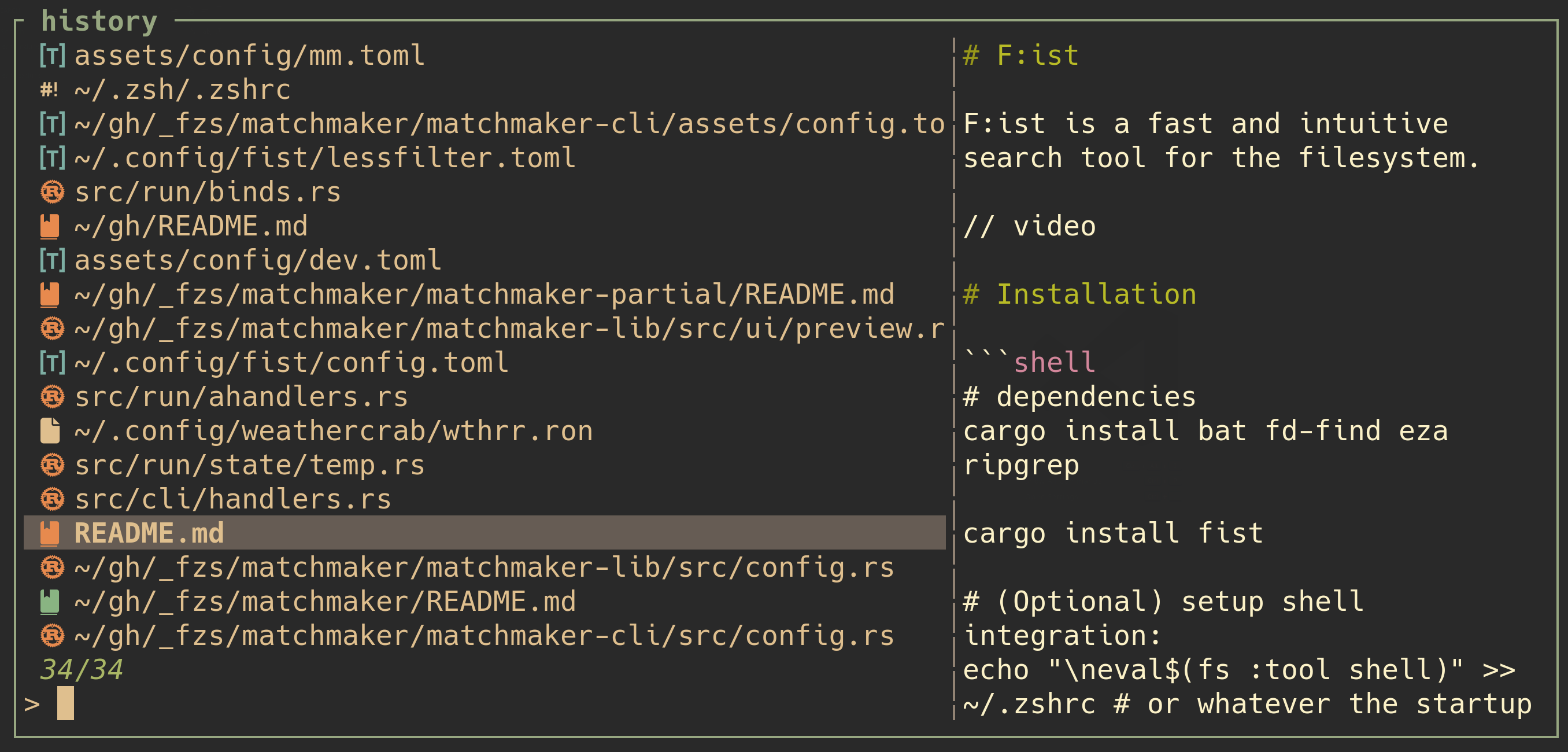
Task: Open the matchmaker-partial/README.md entry
Action: pos(485,294)
